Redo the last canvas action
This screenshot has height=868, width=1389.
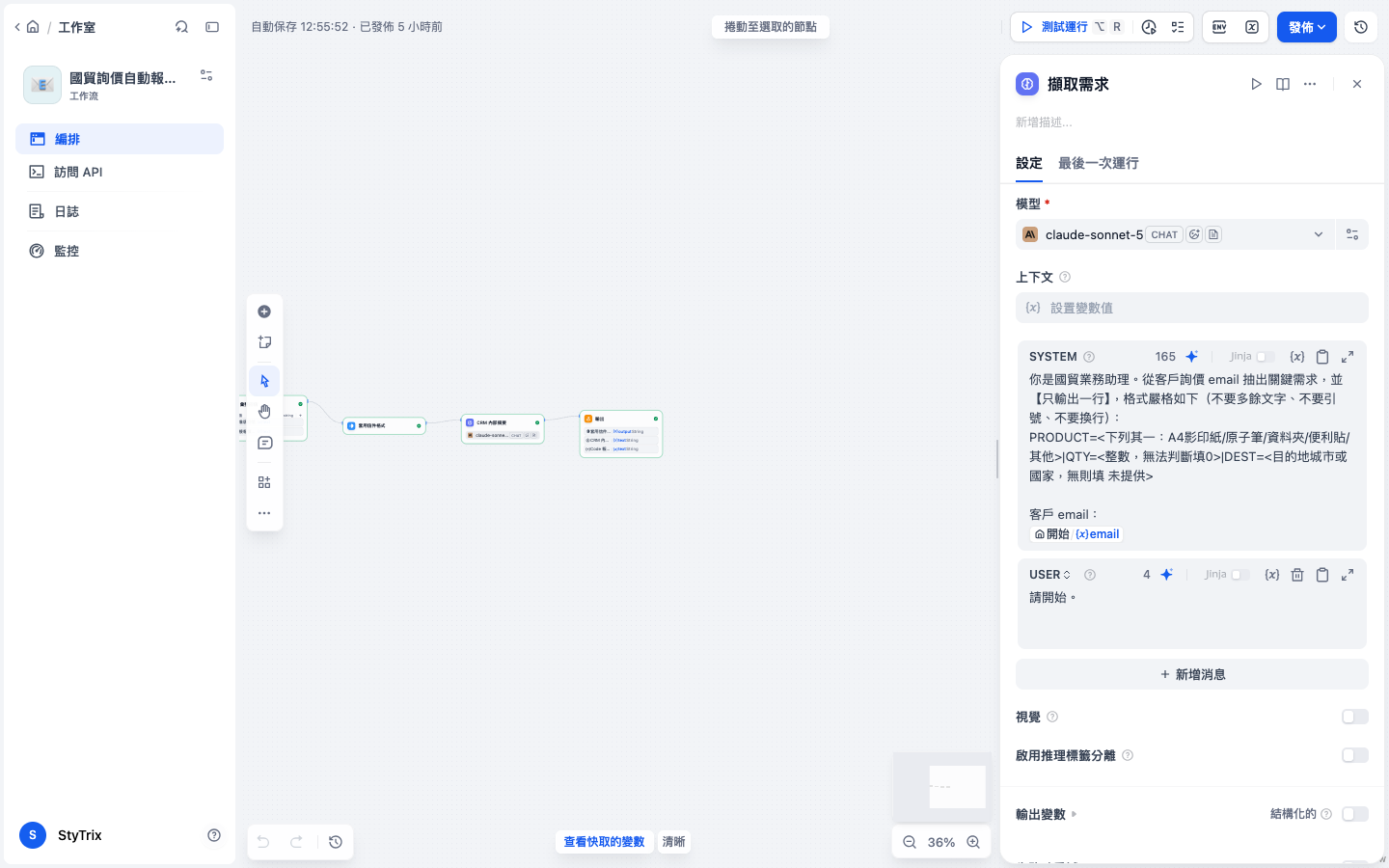click(297, 842)
